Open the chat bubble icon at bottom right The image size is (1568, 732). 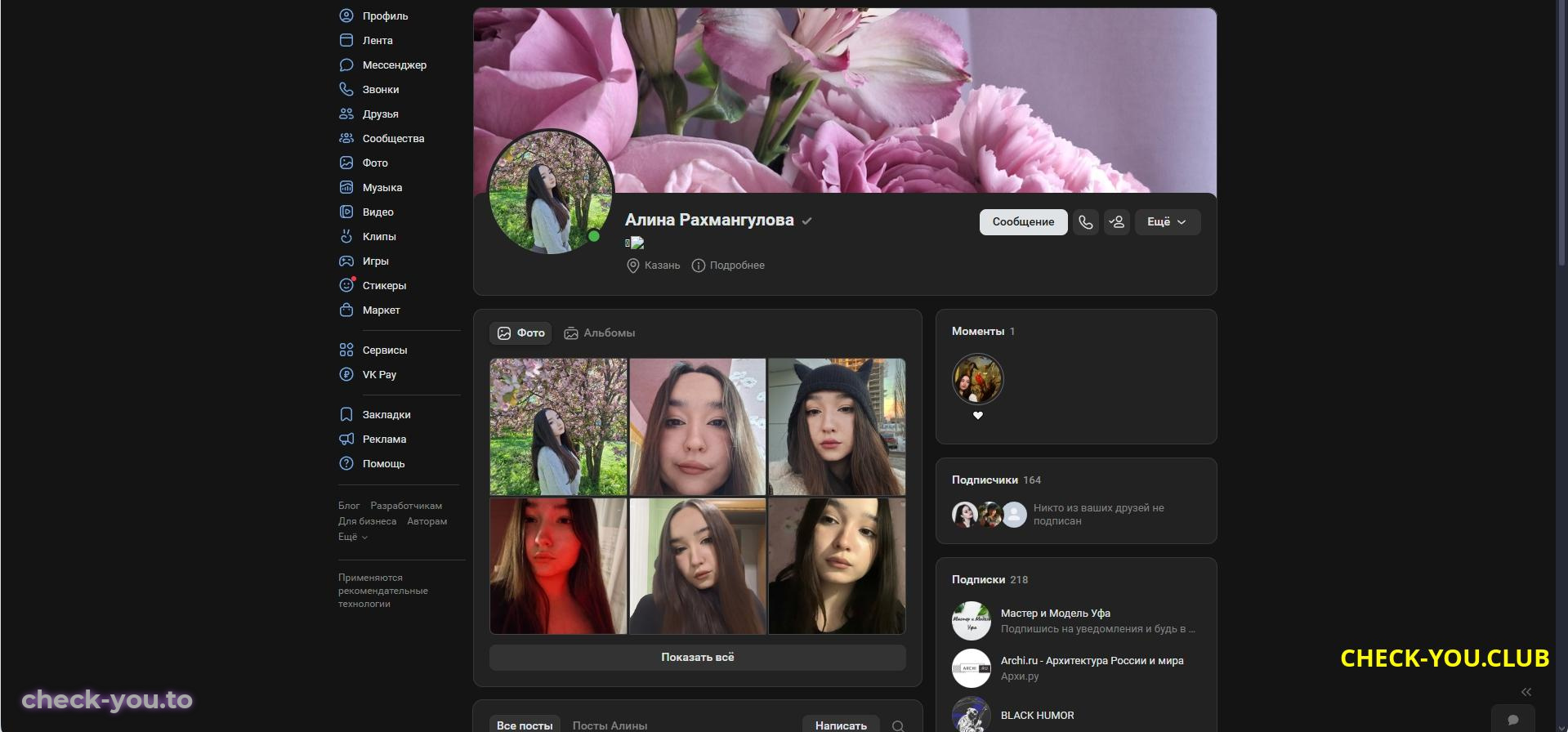1512,720
